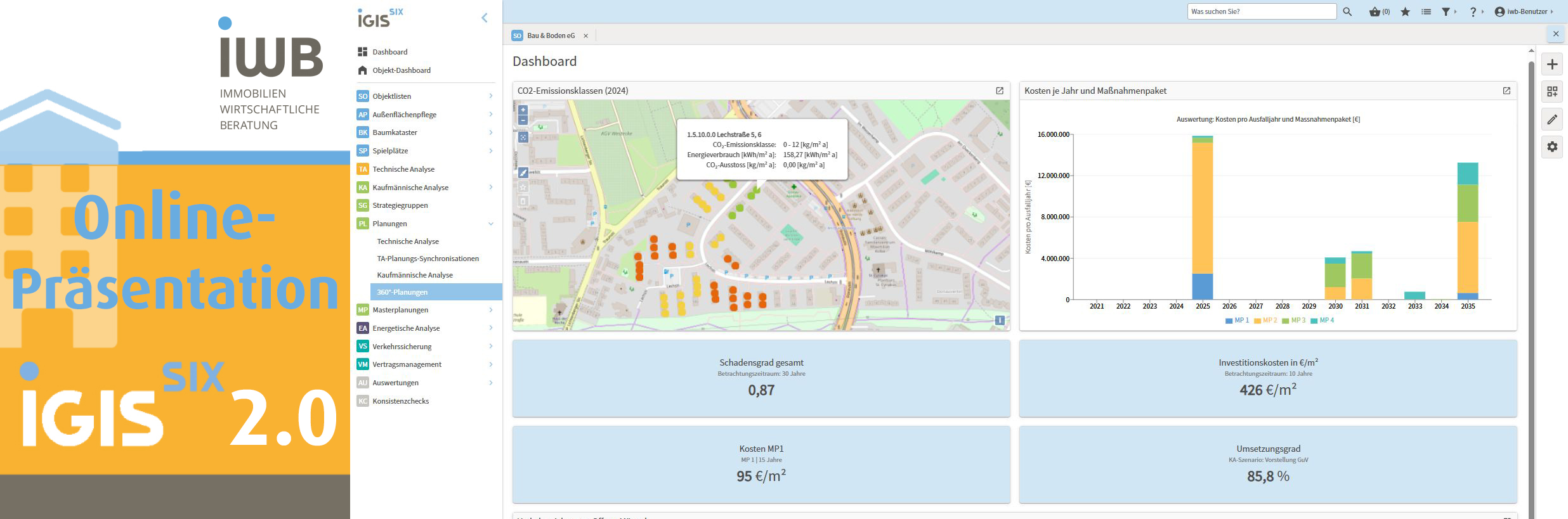Collapse the Planungen section chevron
The width and height of the screenshot is (1568, 519).
pyautogui.click(x=491, y=224)
